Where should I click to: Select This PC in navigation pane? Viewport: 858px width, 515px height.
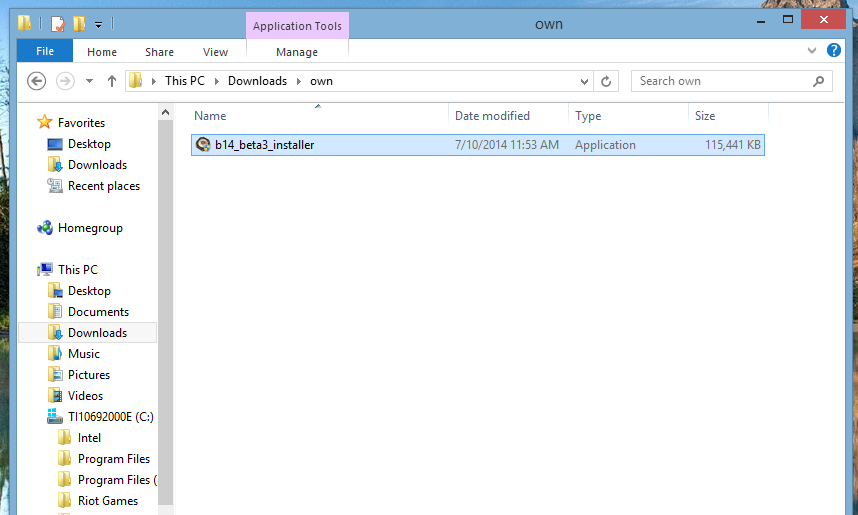(x=78, y=270)
